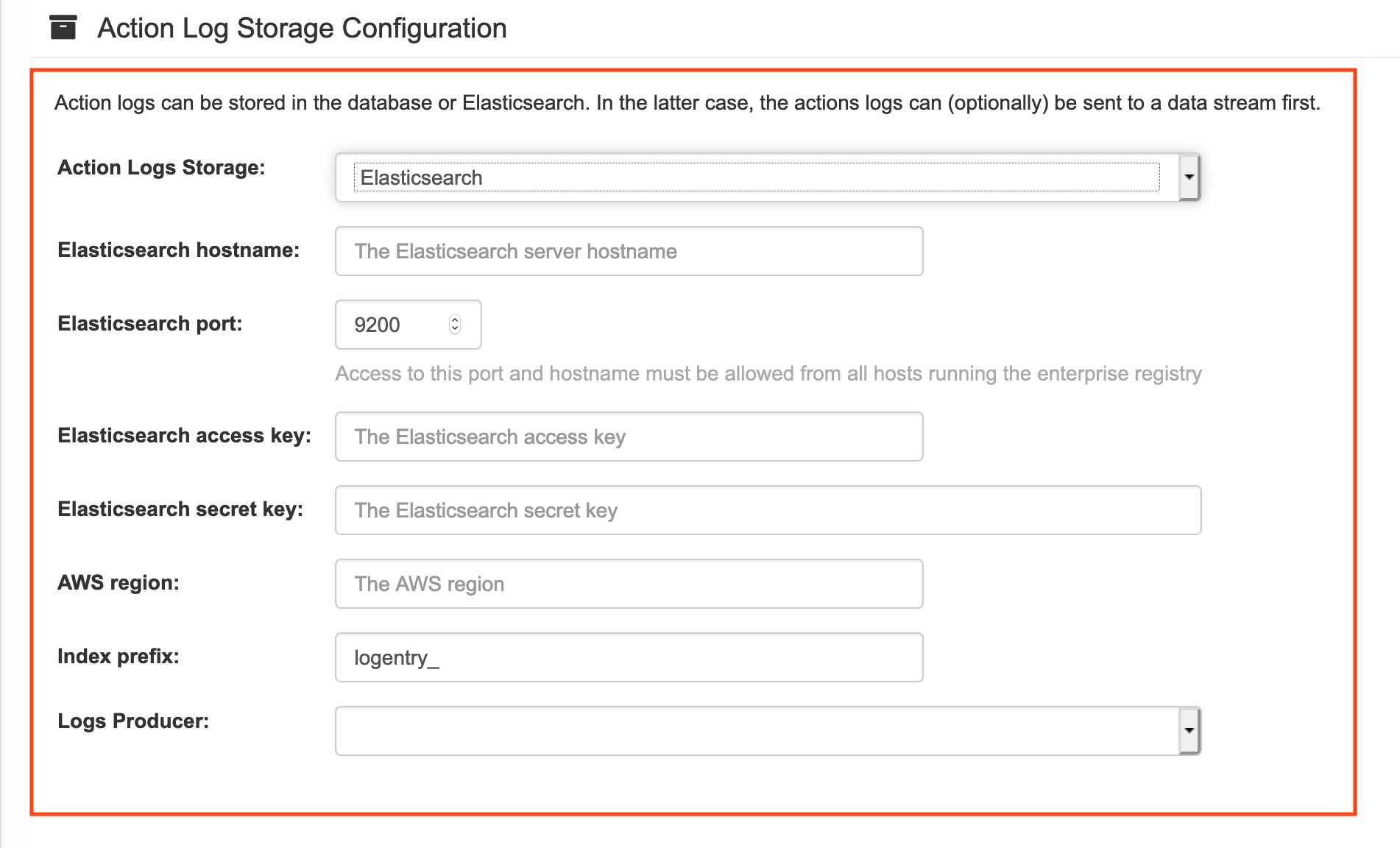Screen dimensions: 1400x848
Task: Click the Elasticsearch port stepper arrows
Action: tap(455, 325)
